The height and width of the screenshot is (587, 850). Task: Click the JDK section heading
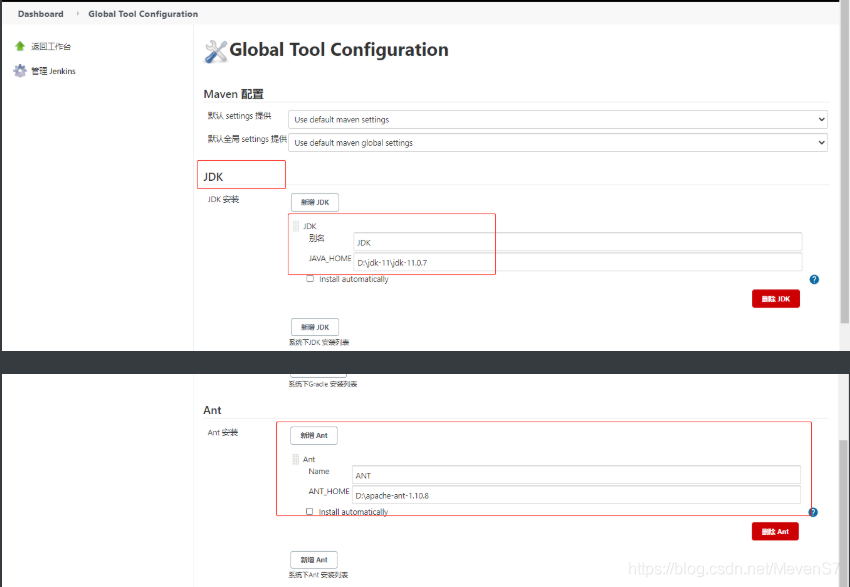click(213, 177)
